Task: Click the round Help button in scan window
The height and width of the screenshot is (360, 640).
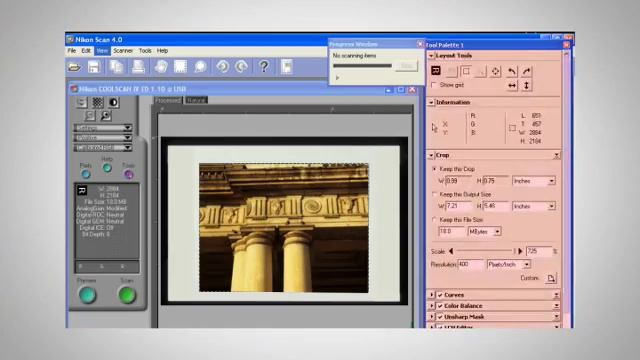Action: tap(107, 168)
